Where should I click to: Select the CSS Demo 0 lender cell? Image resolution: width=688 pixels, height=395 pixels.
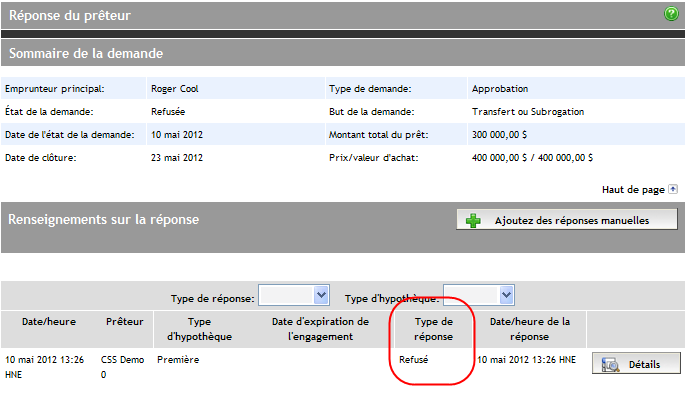click(122, 367)
